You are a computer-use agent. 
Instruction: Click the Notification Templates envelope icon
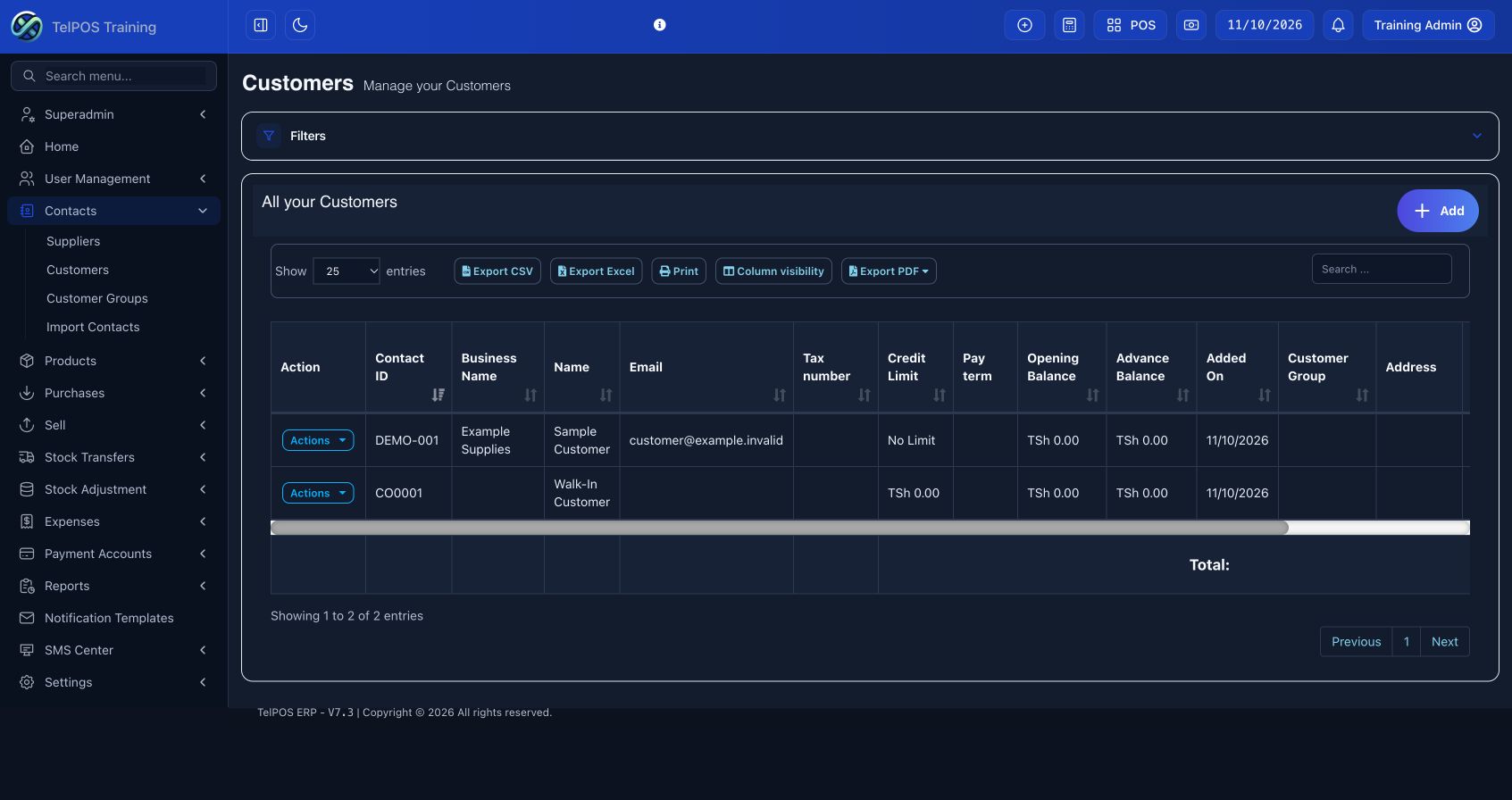click(27, 618)
